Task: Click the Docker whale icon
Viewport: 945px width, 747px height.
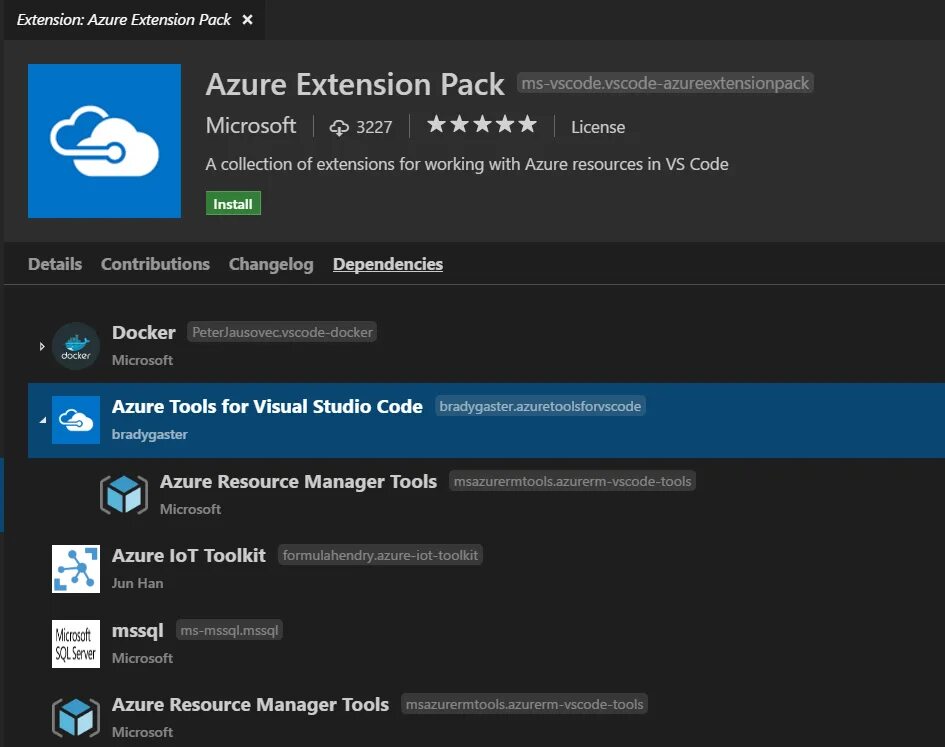Action: click(x=76, y=346)
